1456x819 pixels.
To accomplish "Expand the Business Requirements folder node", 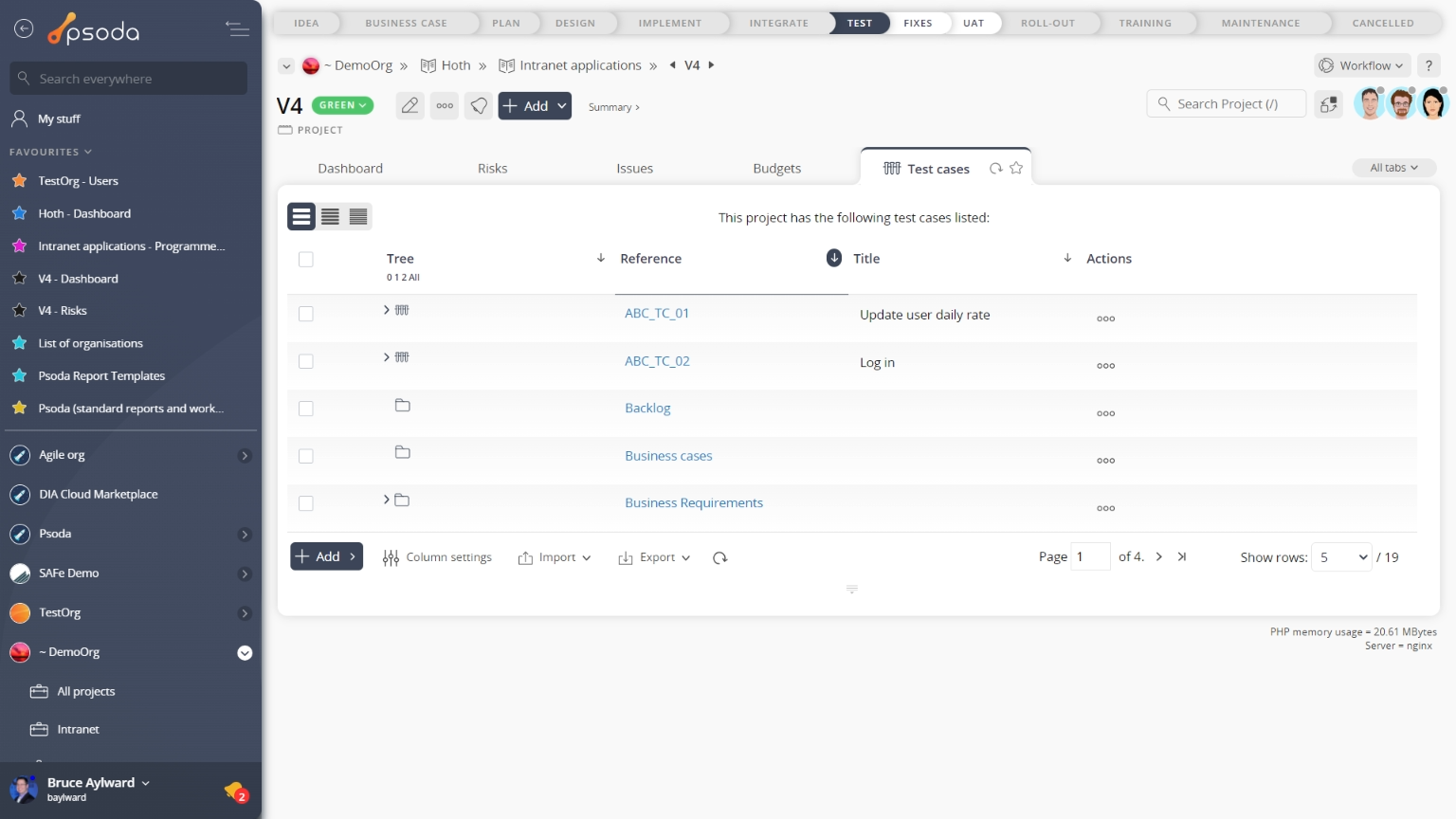I will pyautogui.click(x=386, y=500).
